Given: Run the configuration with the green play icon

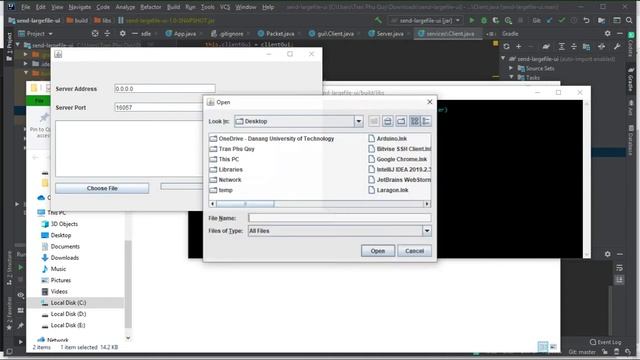Looking at the screenshot, I should click(x=472, y=20).
